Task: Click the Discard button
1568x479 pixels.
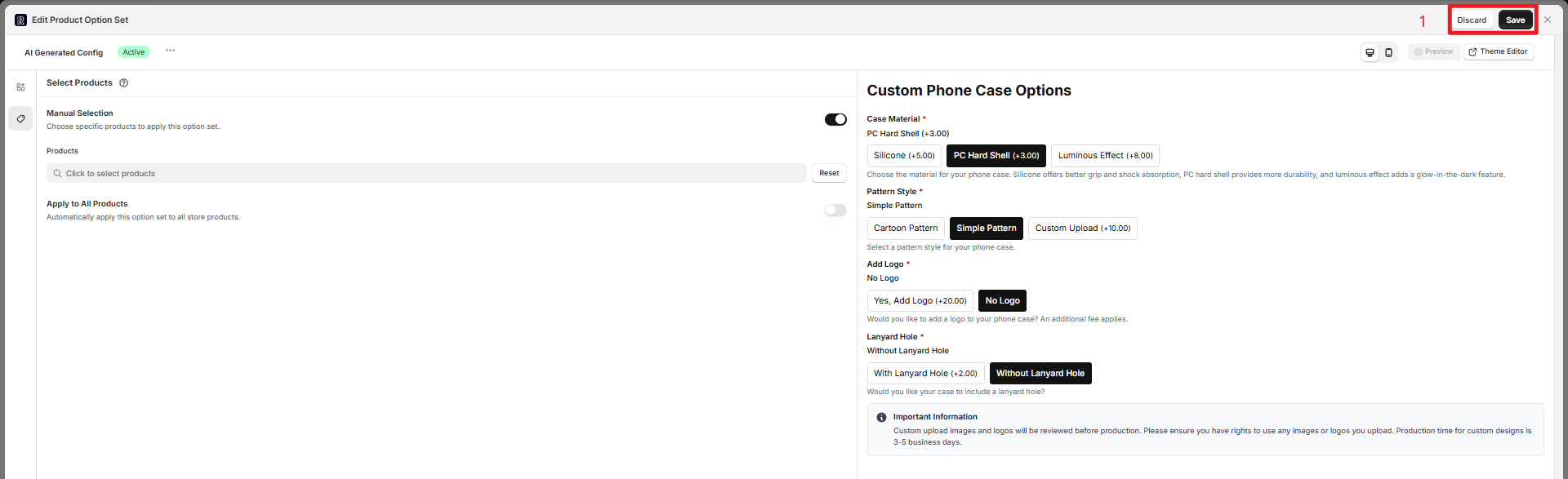Action: coord(1472,20)
